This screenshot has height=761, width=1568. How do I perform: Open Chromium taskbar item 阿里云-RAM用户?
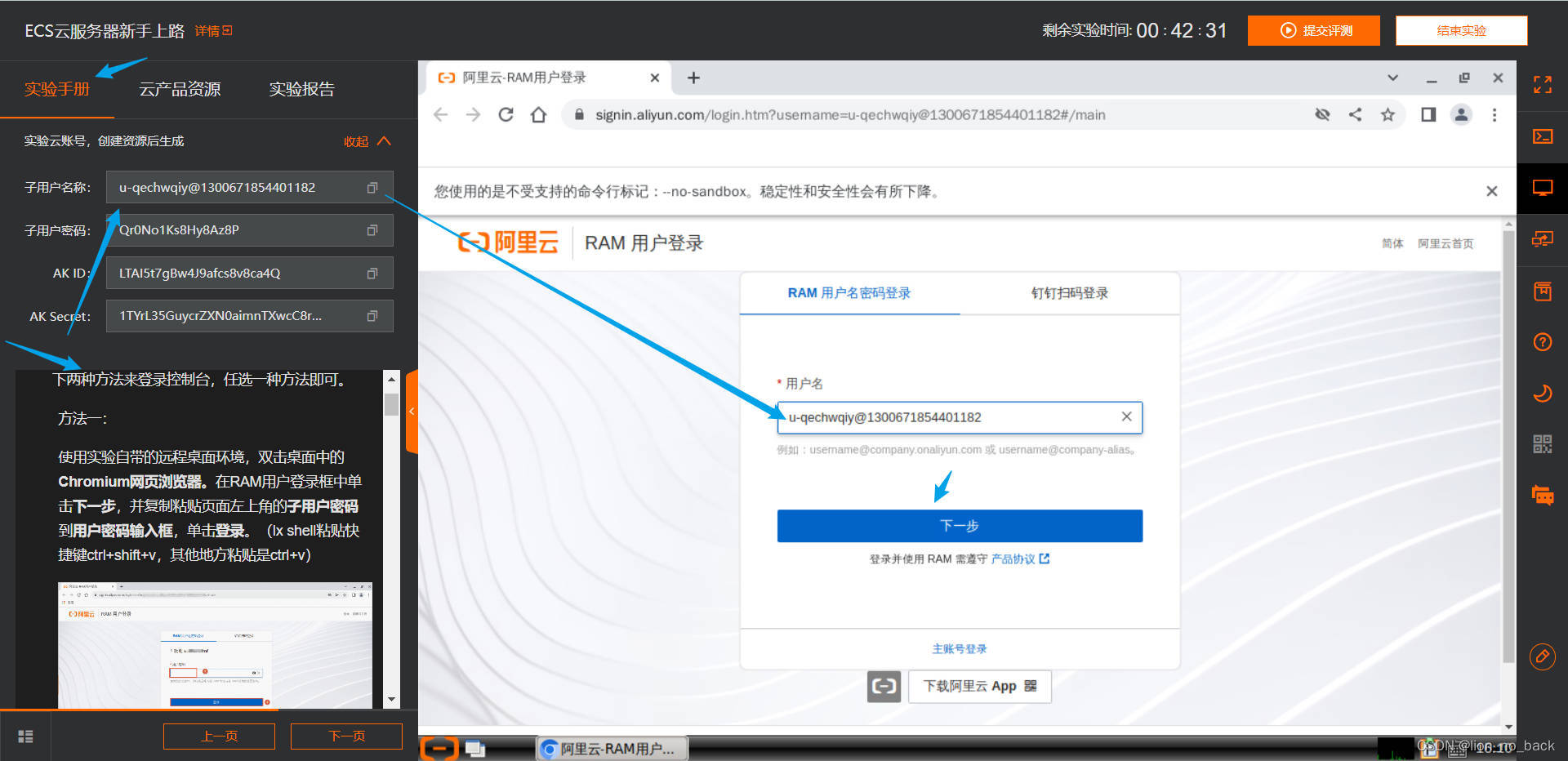pos(612,748)
